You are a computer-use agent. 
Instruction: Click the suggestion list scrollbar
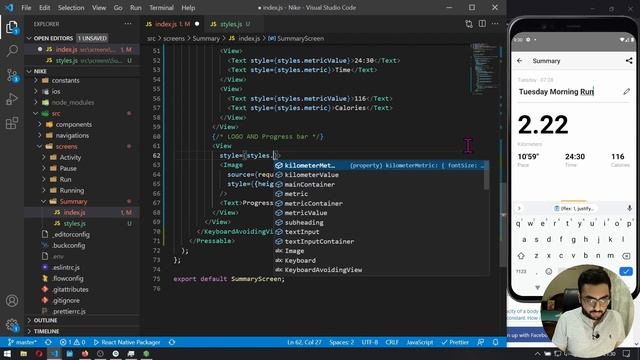pos(486,176)
